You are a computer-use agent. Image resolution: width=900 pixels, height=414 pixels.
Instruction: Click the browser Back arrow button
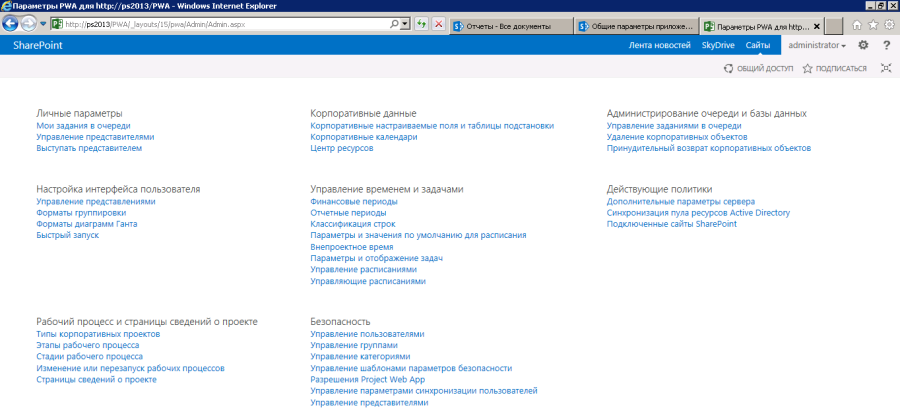point(10,24)
